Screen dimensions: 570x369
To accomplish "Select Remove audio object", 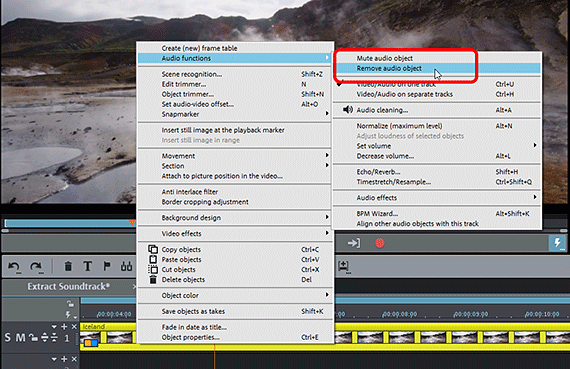I will click(x=437, y=68).
